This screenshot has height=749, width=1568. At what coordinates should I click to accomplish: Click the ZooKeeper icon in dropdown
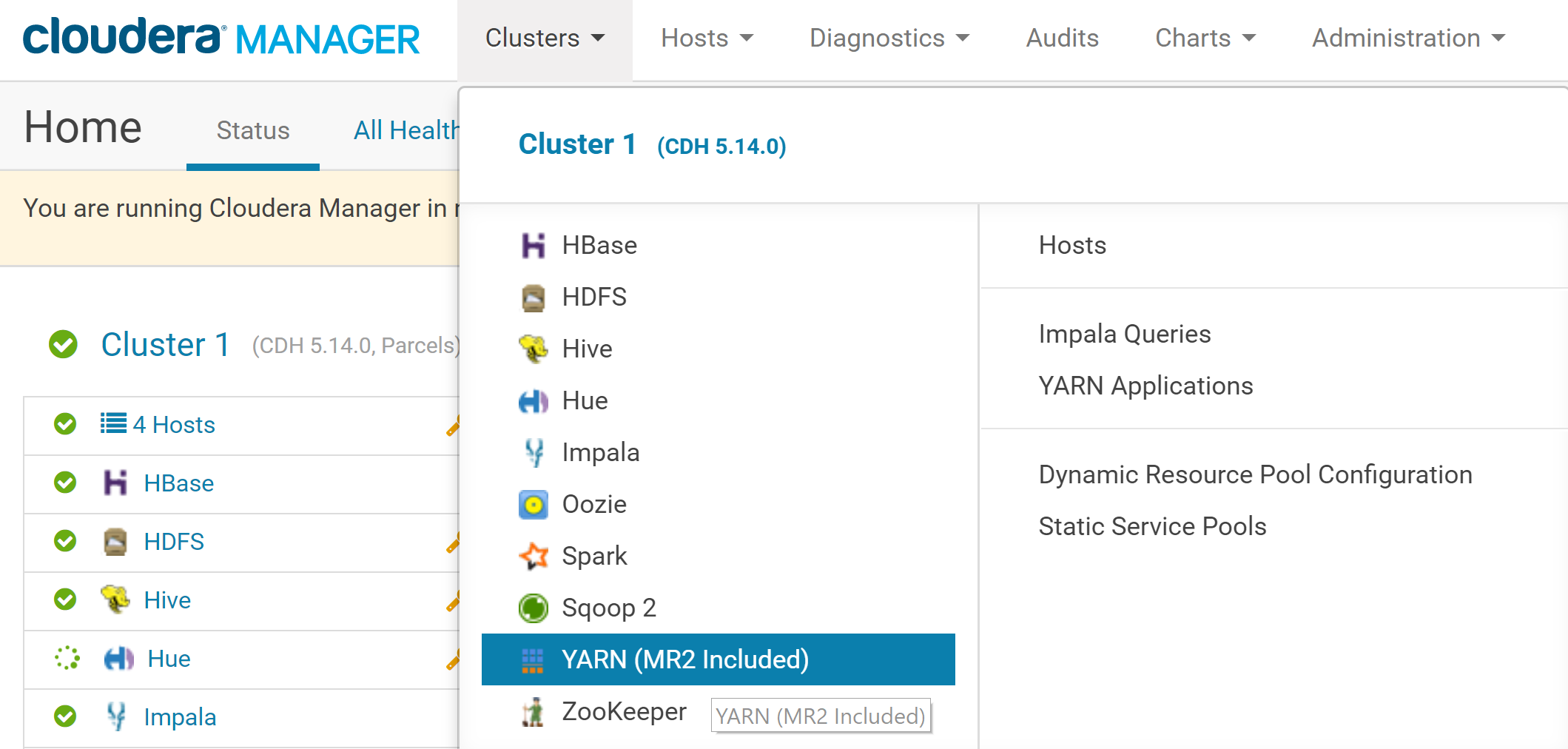tap(533, 712)
